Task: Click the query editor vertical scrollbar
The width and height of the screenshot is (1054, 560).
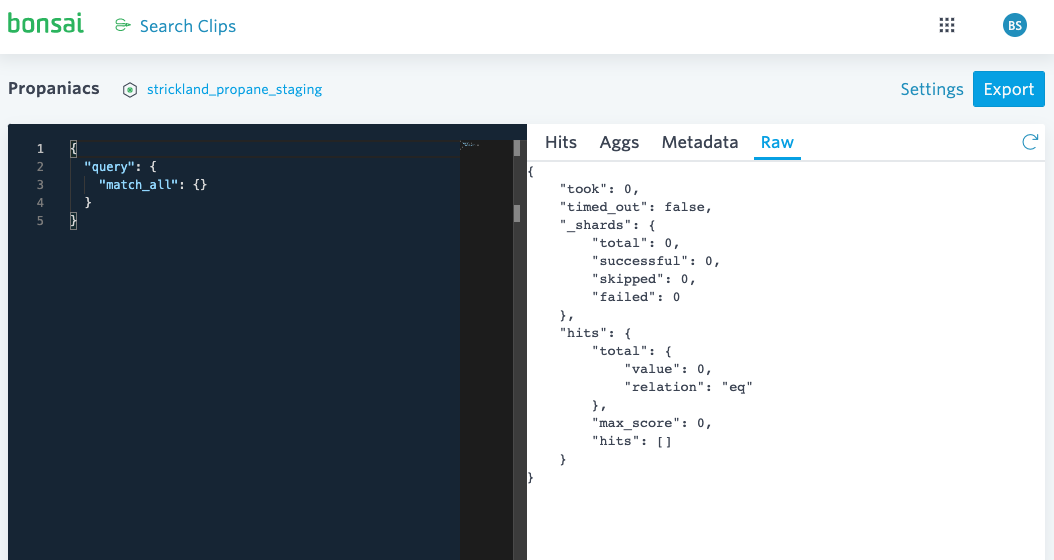Action: (x=517, y=213)
